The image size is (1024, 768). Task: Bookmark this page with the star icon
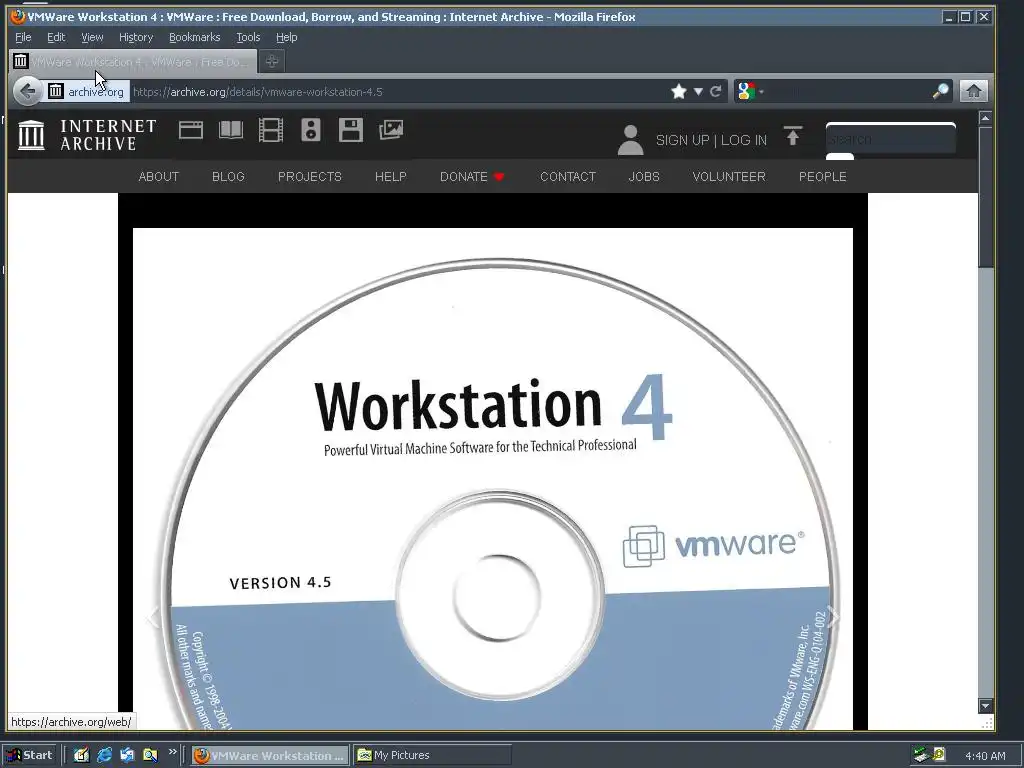(679, 91)
